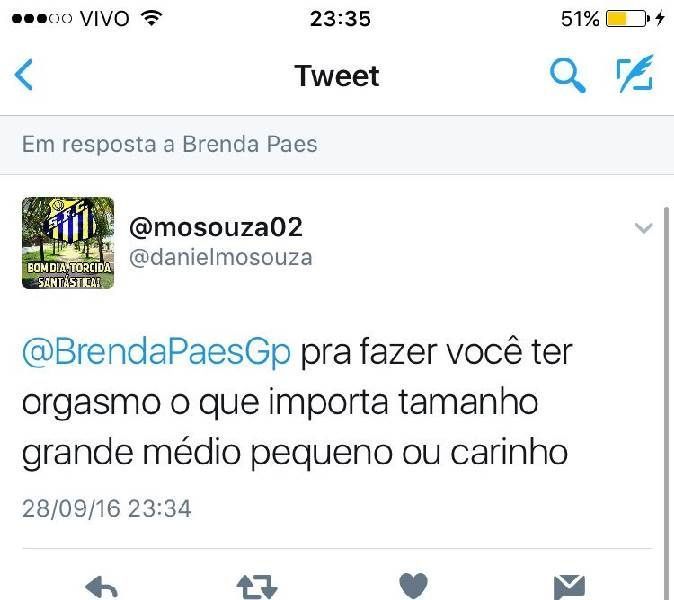Expand the tweet options chevron
The image size is (674, 600).
tap(643, 228)
